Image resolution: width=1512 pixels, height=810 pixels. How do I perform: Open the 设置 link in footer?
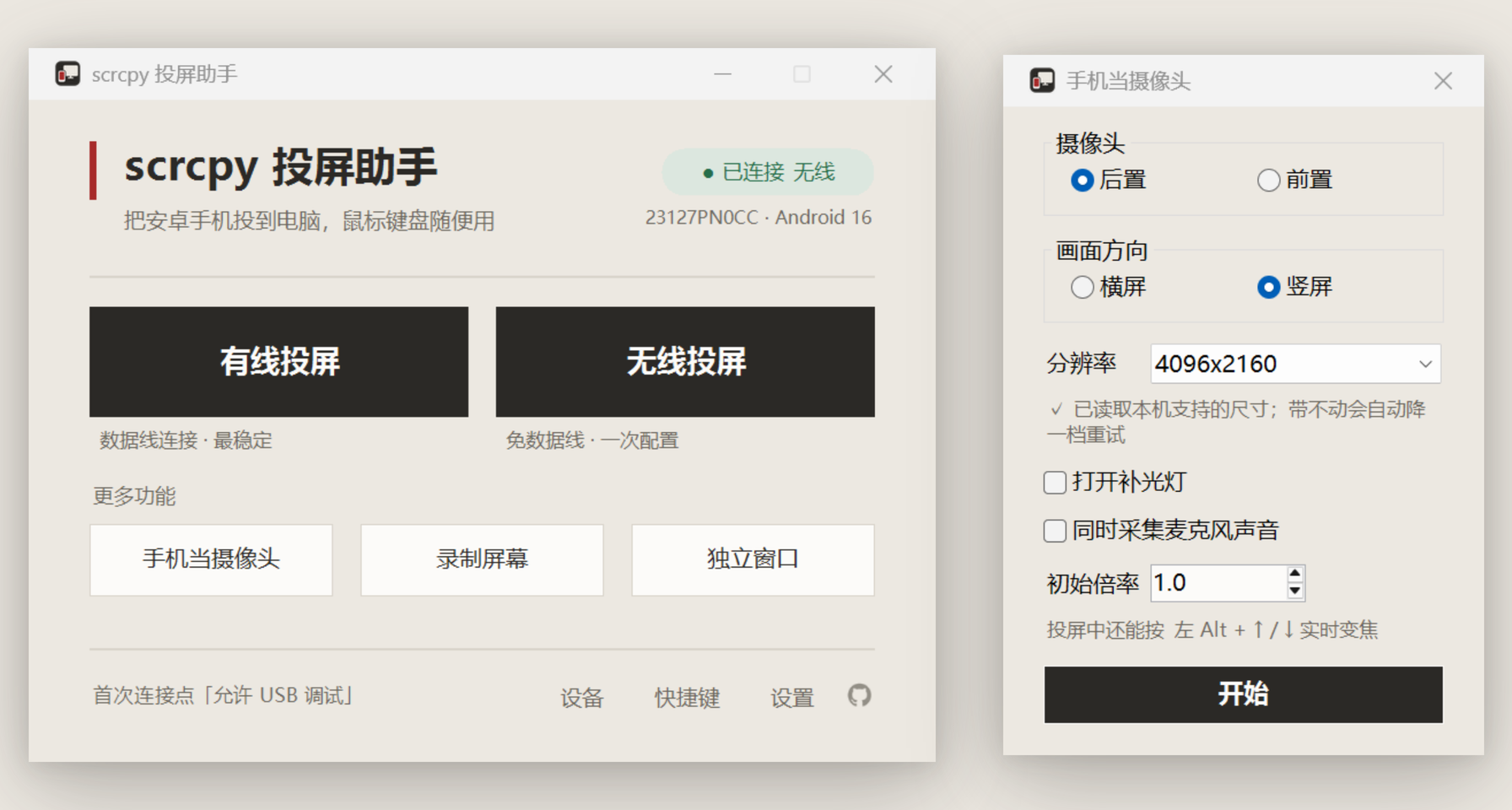(792, 698)
